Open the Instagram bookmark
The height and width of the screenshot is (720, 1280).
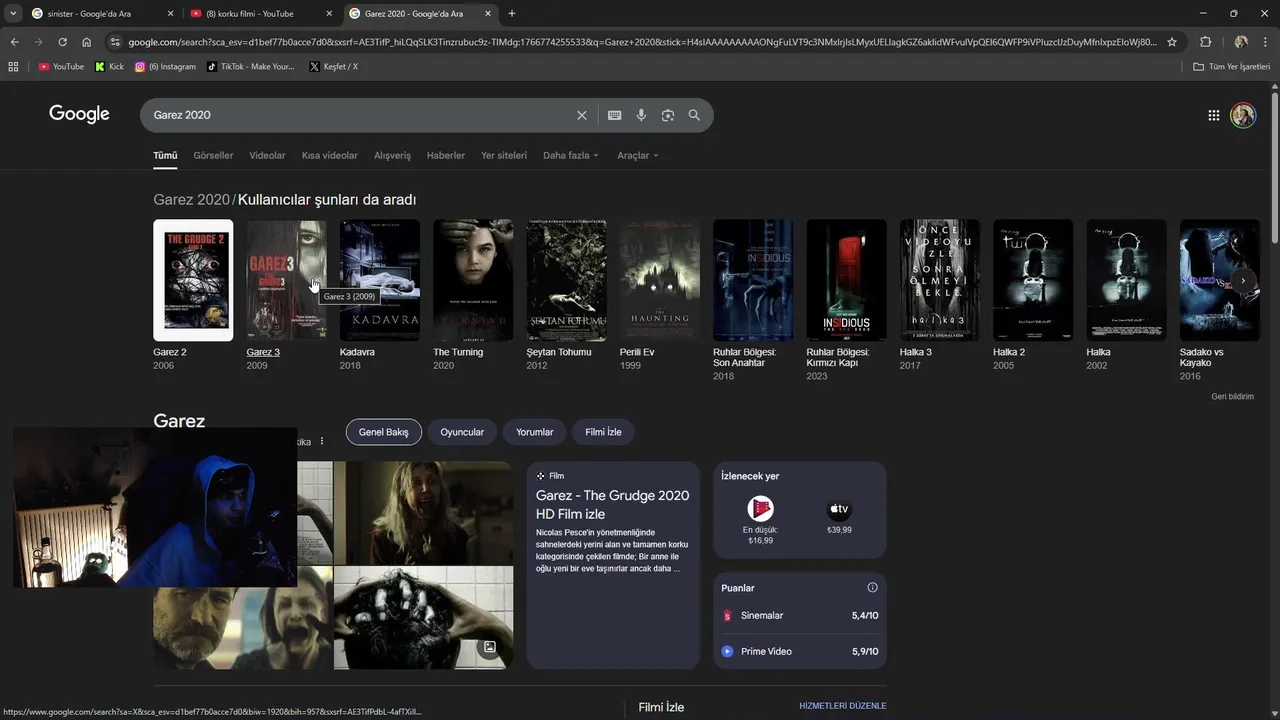click(x=165, y=67)
